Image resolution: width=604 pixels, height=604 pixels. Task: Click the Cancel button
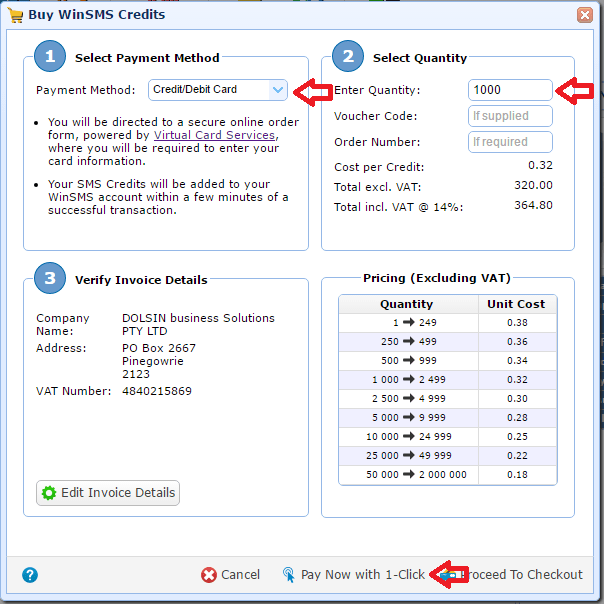click(230, 575)
